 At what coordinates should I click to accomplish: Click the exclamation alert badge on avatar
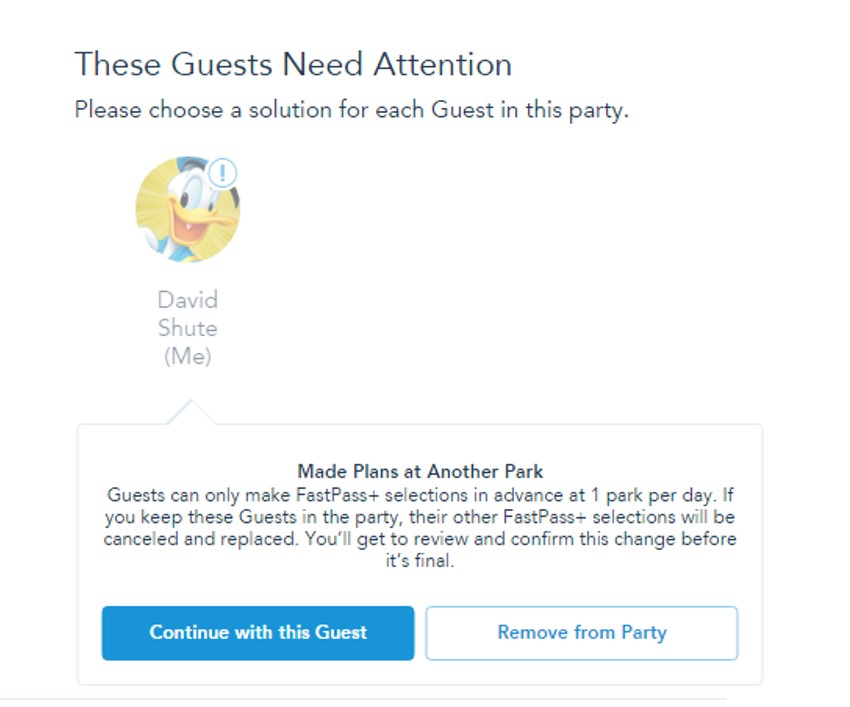click(222, 173)
